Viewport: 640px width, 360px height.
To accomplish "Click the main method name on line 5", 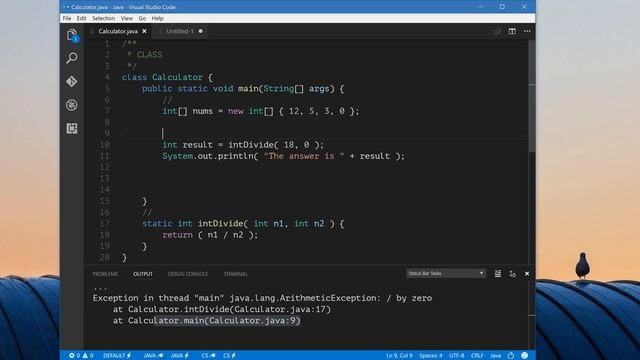I will click(x=248, y=89).
